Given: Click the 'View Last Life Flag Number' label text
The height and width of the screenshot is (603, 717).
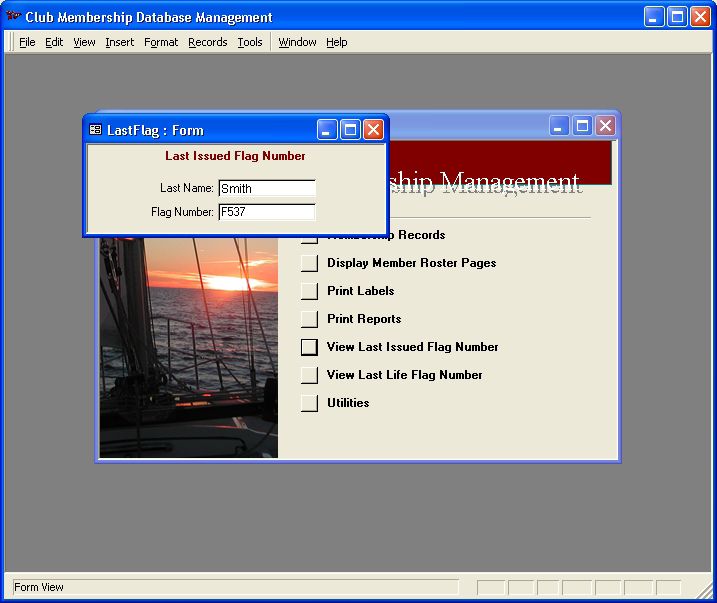Looking at the screenshot, I should tap(404, 375).
